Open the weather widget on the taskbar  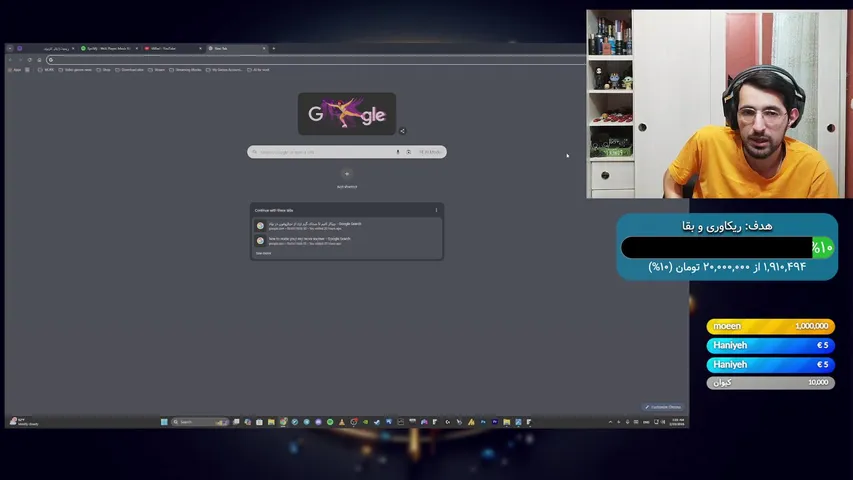24,422
